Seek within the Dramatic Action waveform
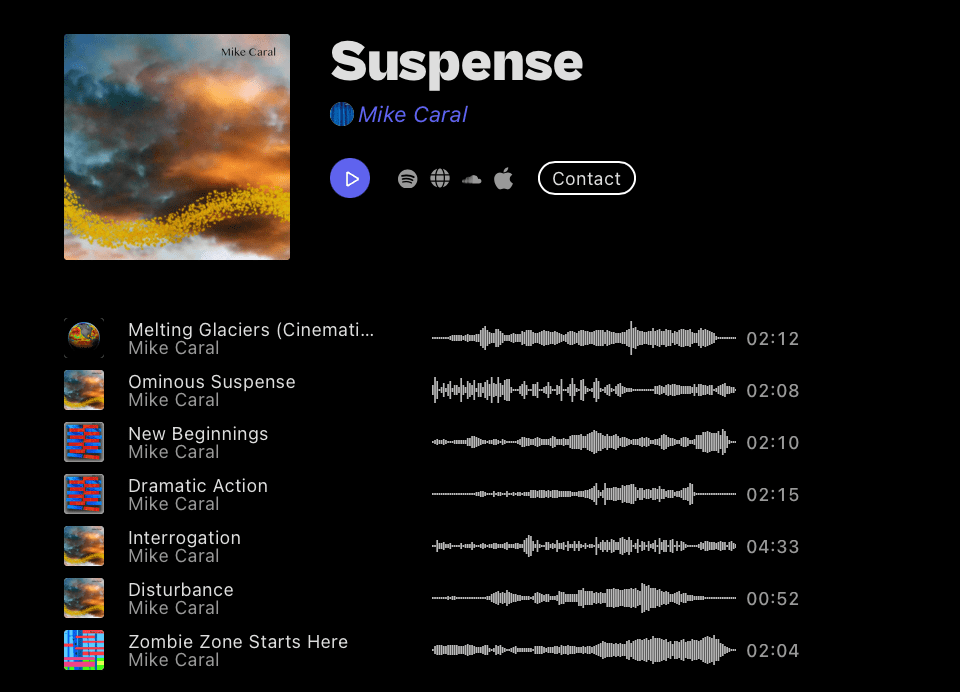The width and height of the screenshot is (960, 692). [583, 494]
